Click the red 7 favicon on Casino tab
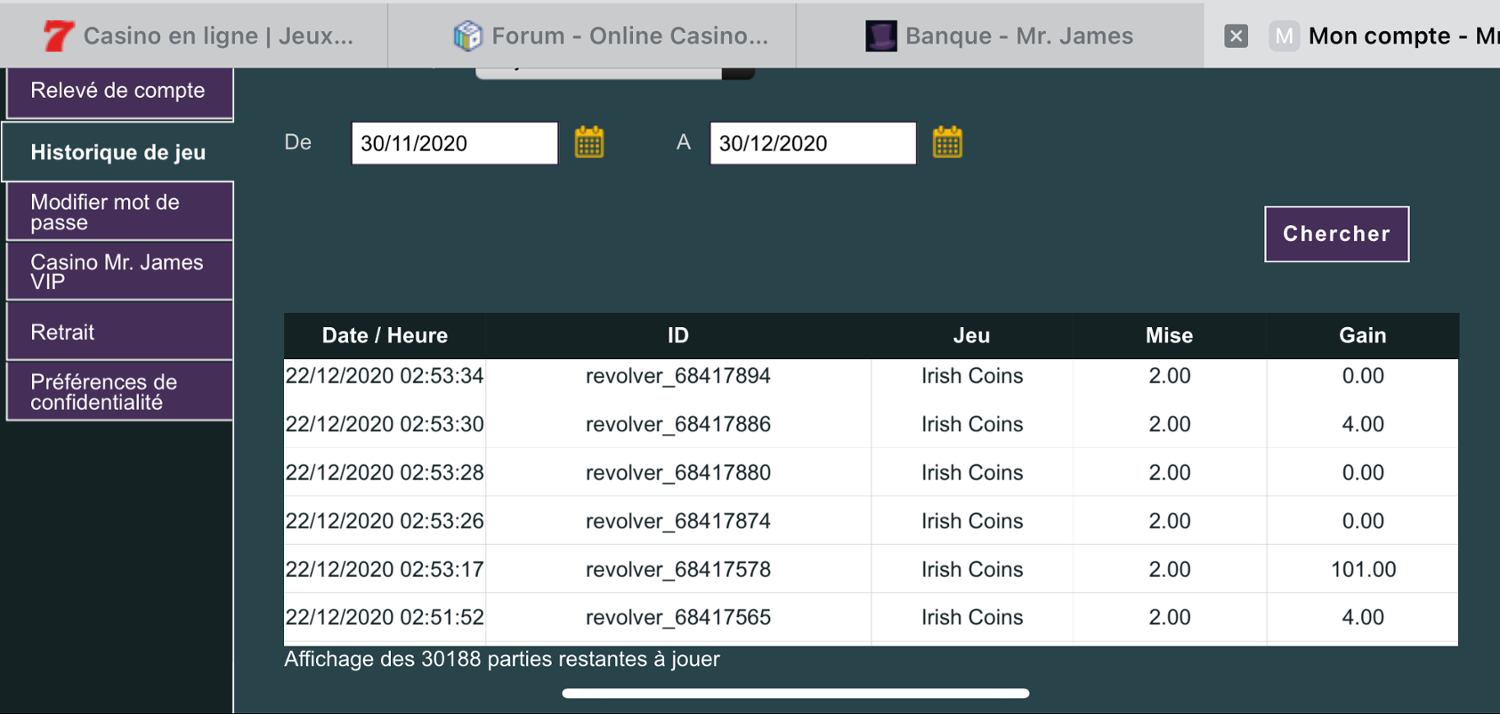1500x714 pixels. (x=59, y=36)
